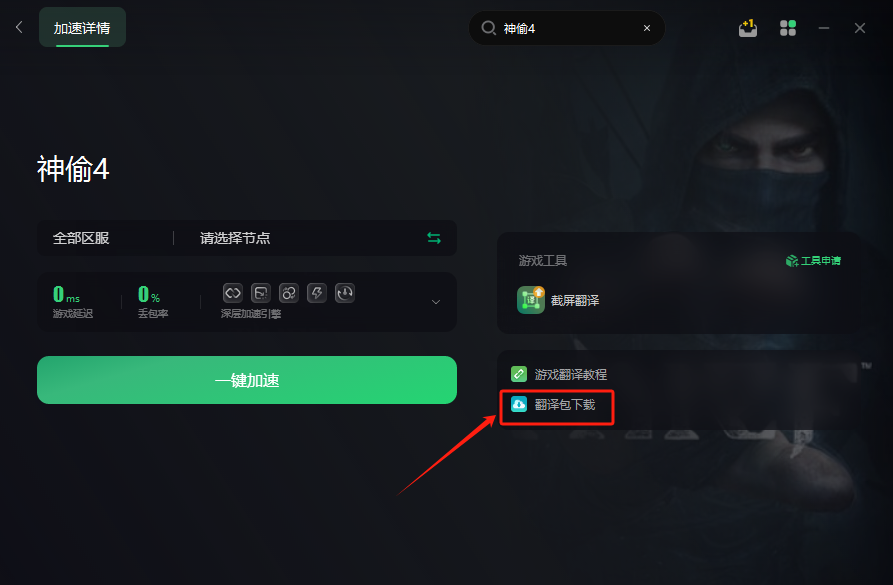Select the 全部区服 region selector

click(81, 238)
